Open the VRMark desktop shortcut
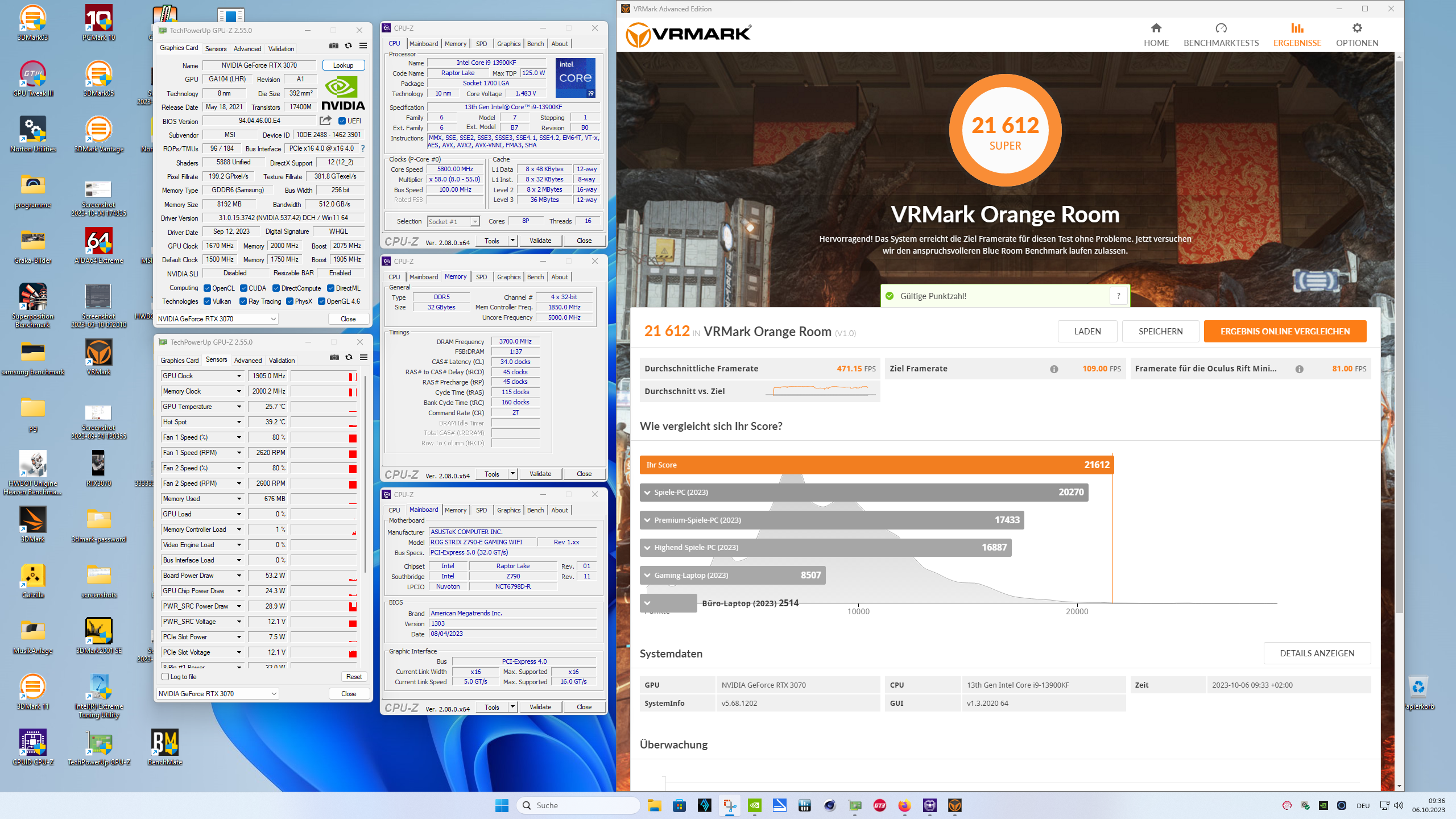1456x819 pixels. tap(98, 357)
